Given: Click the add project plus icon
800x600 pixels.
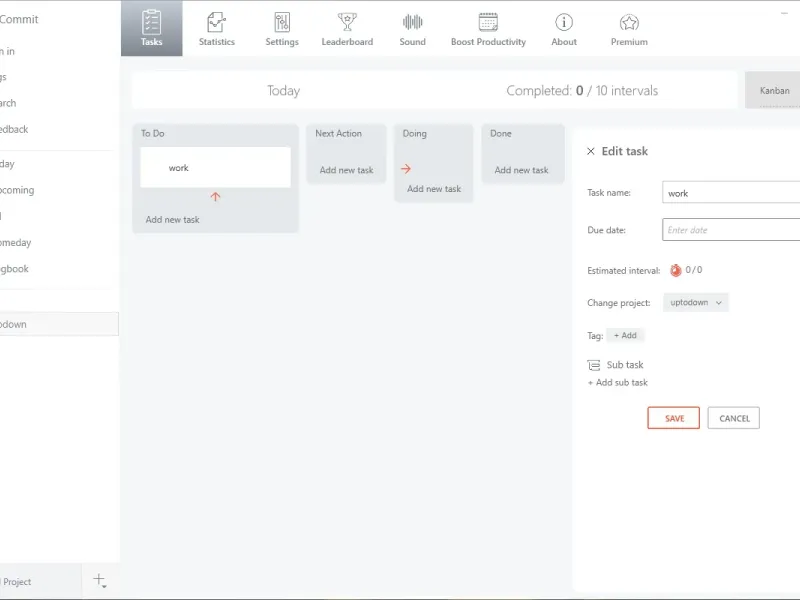Looking at the screenshot, I should pyautogui.click(x=99, y=580).
